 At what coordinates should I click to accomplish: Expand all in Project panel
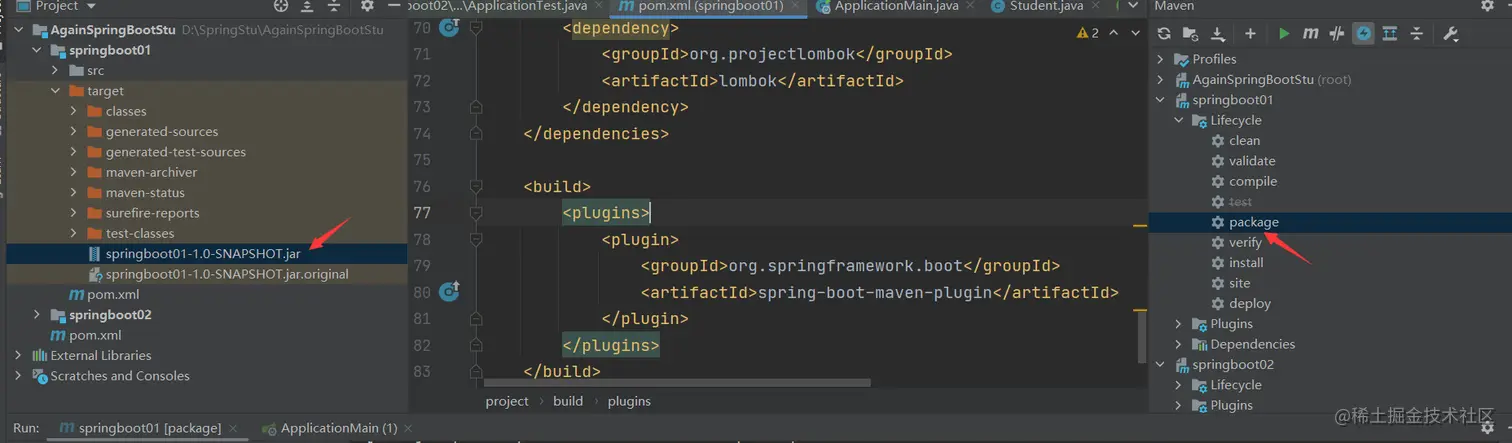click(307, 6)
